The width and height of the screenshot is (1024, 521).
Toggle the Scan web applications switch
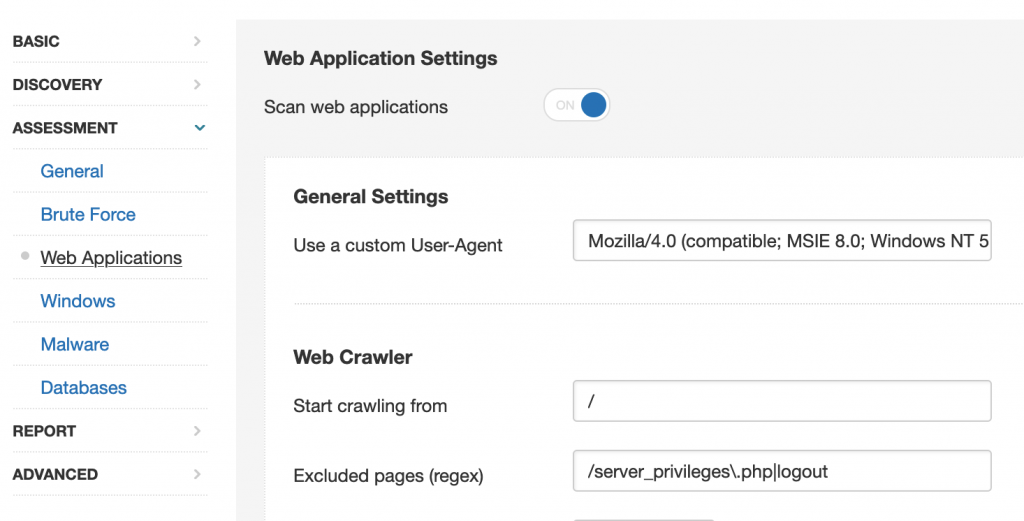tap(577, 105)
